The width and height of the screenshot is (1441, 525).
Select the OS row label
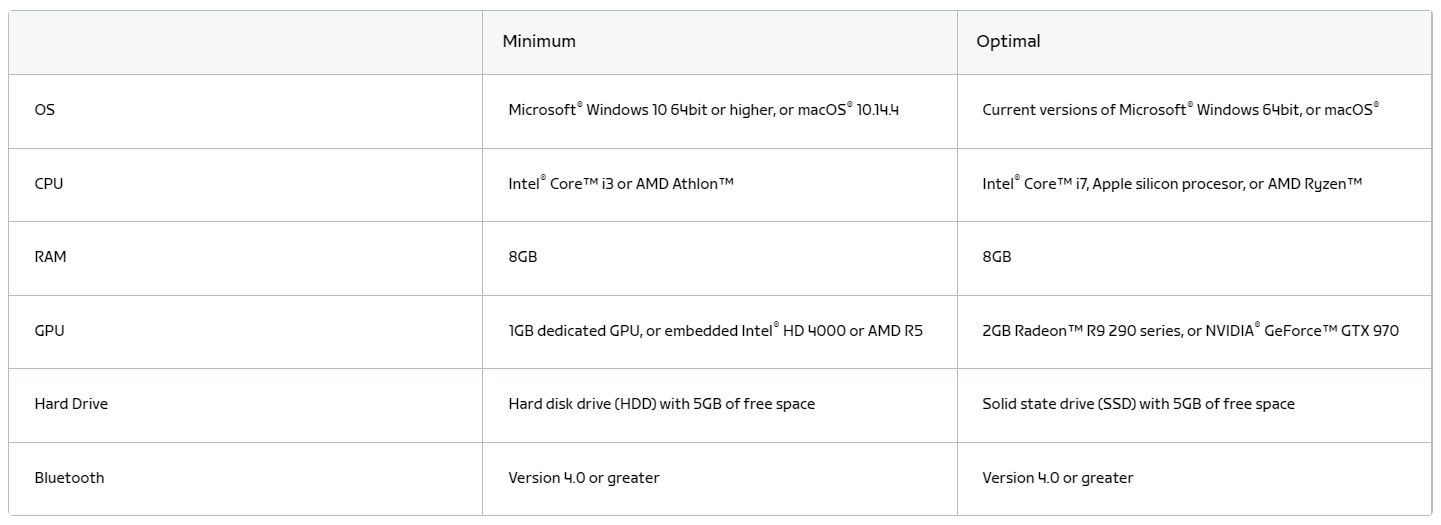coord(45,110)
